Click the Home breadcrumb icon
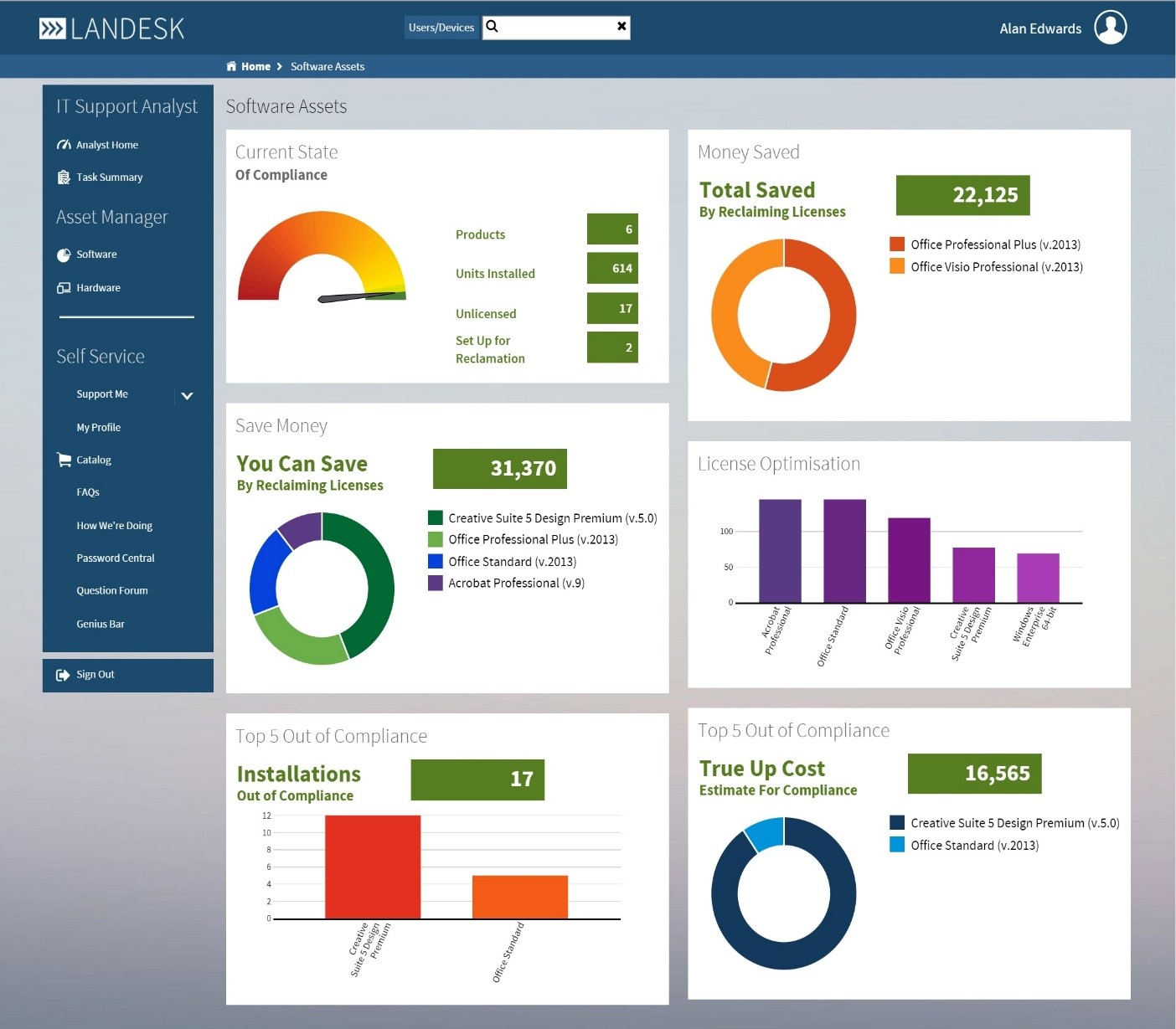 coord(231,66)
